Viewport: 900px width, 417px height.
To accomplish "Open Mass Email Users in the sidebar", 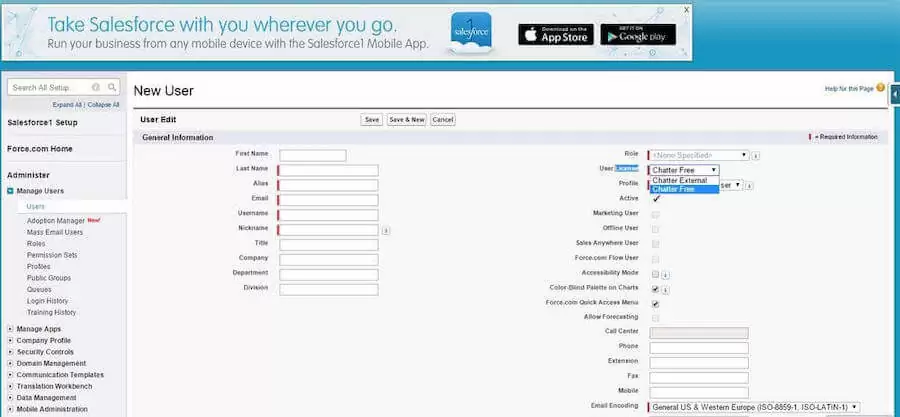I will coord(55,232).
